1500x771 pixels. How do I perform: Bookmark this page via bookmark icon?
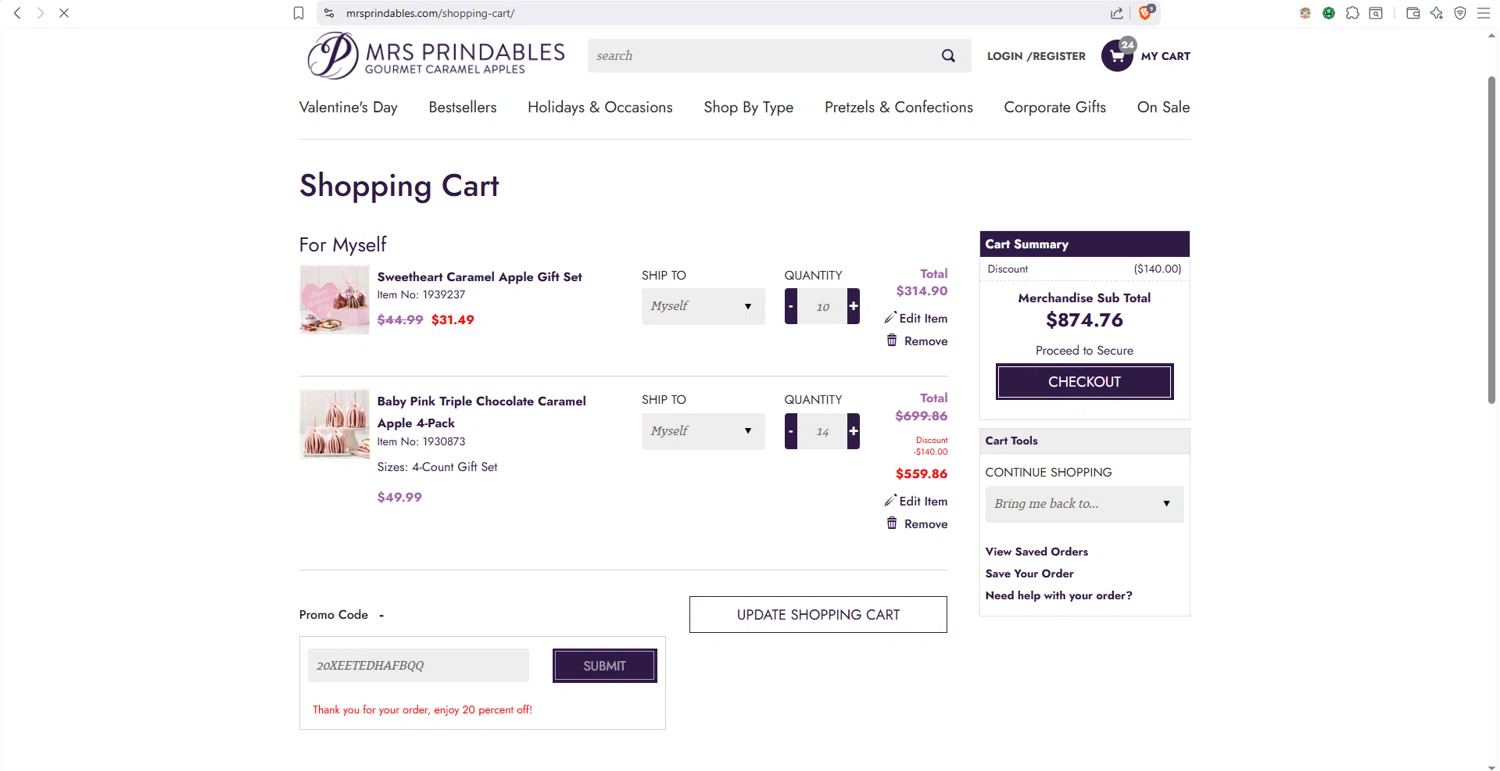[298, 13]
